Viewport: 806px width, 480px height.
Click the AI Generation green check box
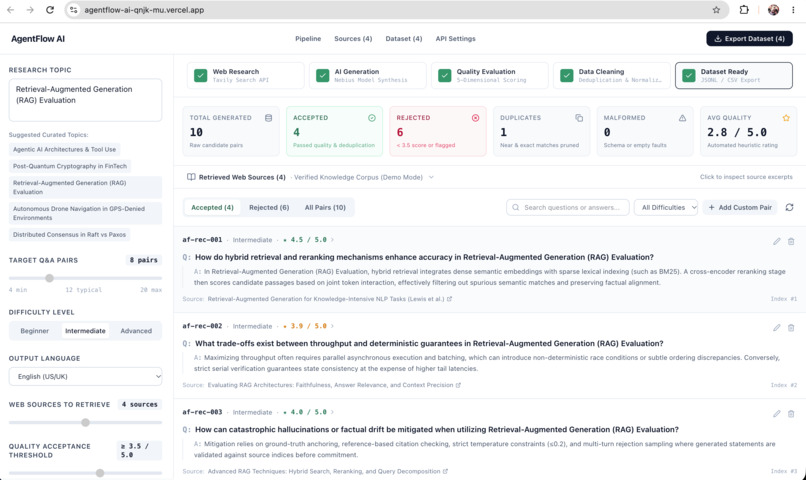pos(322,76)
